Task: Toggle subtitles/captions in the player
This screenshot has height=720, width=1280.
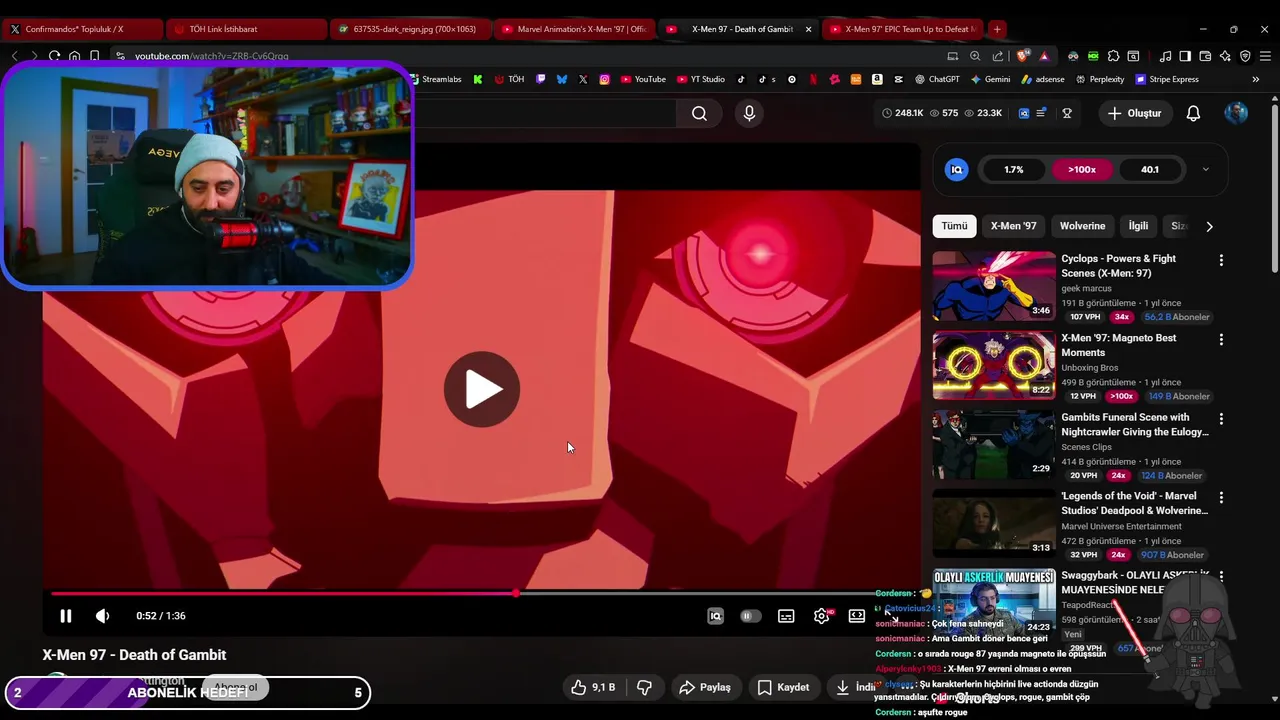Action: [786, 616]
